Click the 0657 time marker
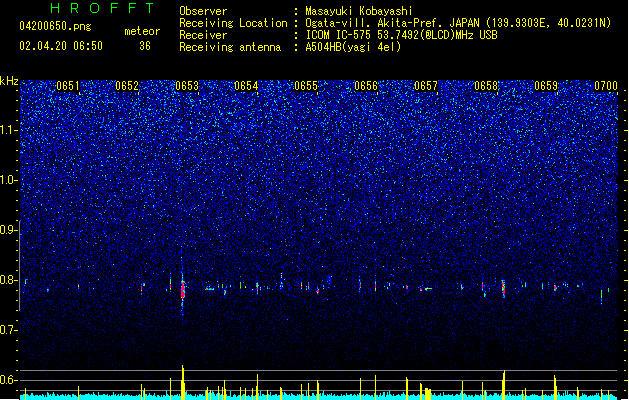The image size is (629, 400). (426, 86)
